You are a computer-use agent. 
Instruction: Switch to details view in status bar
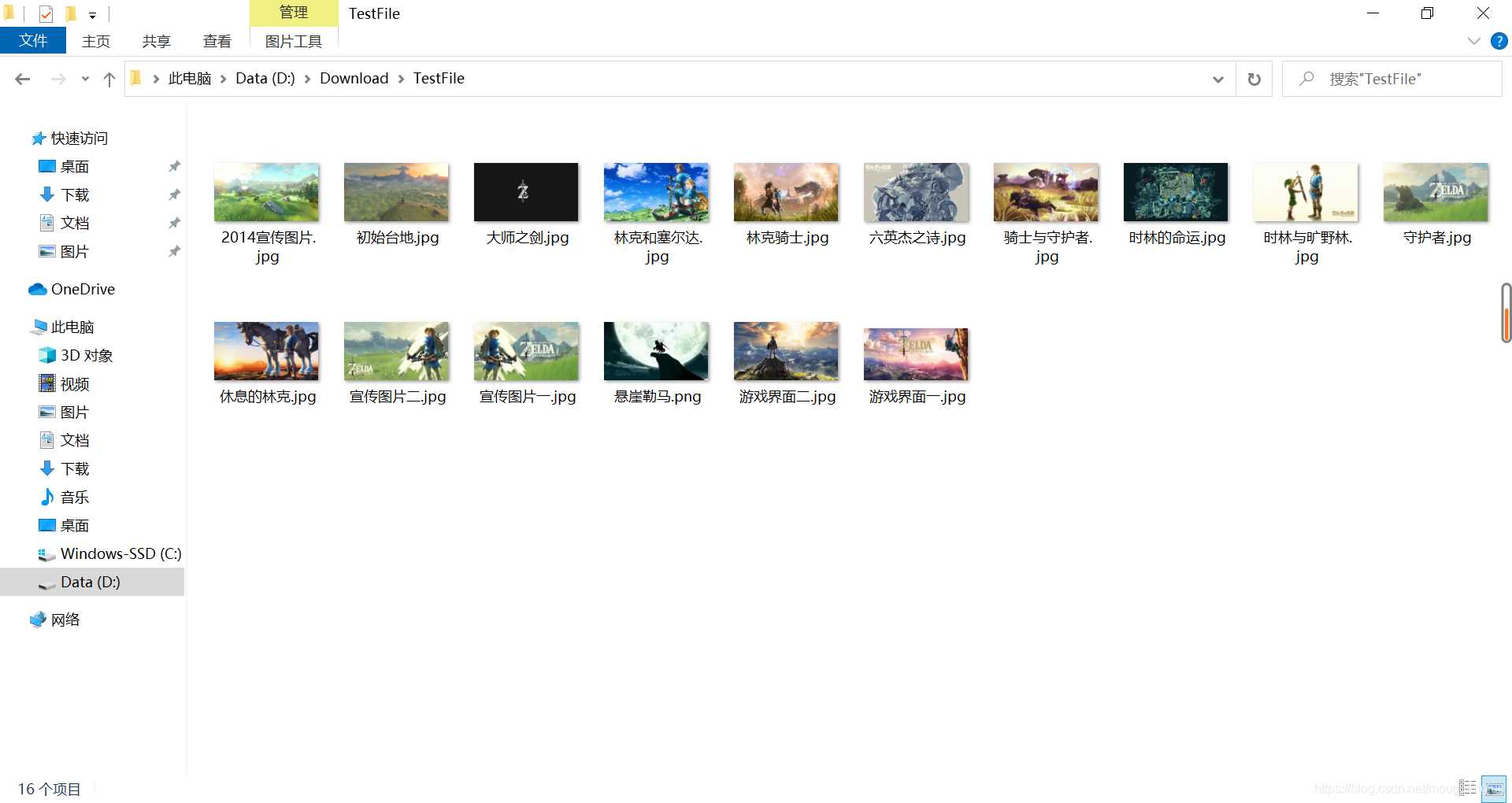[x=1467, y=788]
